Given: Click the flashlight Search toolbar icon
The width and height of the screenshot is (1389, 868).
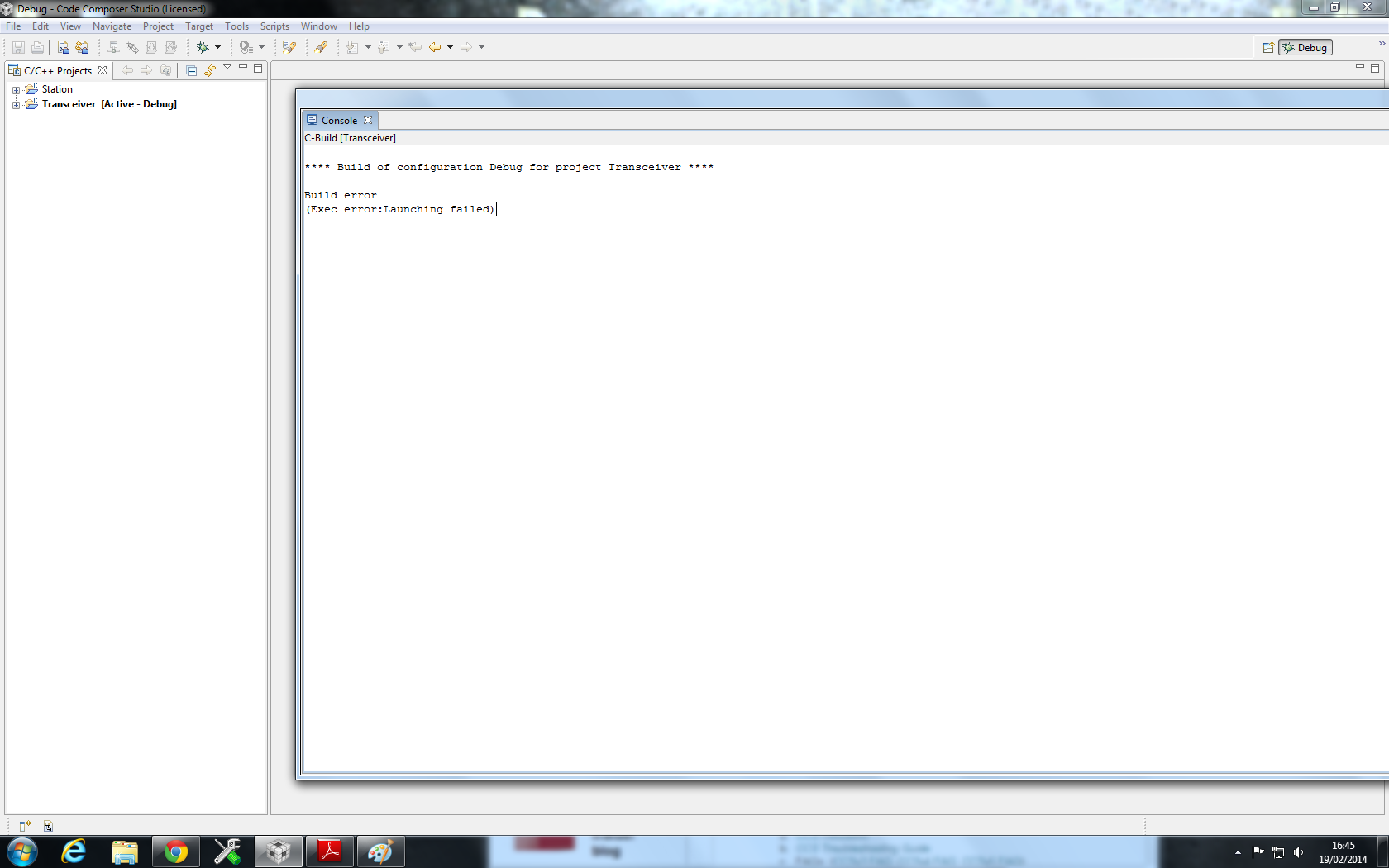Looking at the screenshot, I should click(x=321, y=47).
